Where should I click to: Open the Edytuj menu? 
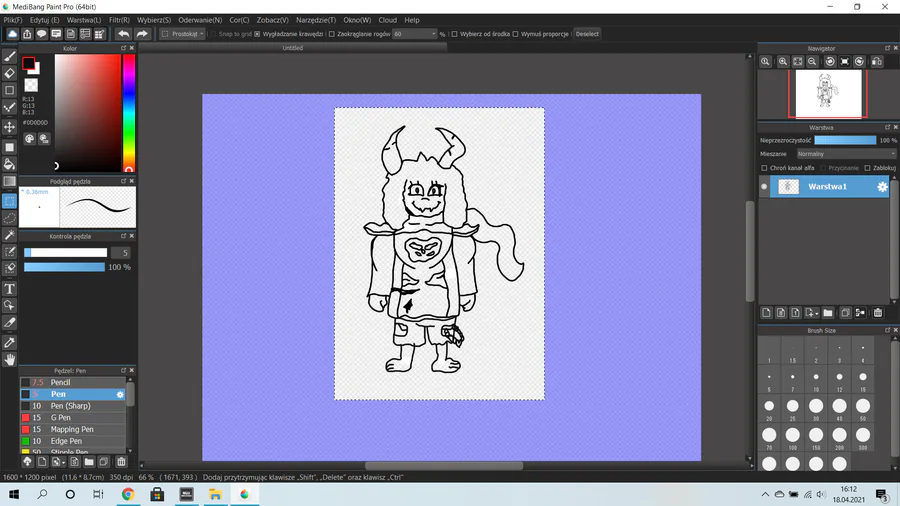[44, 20]
